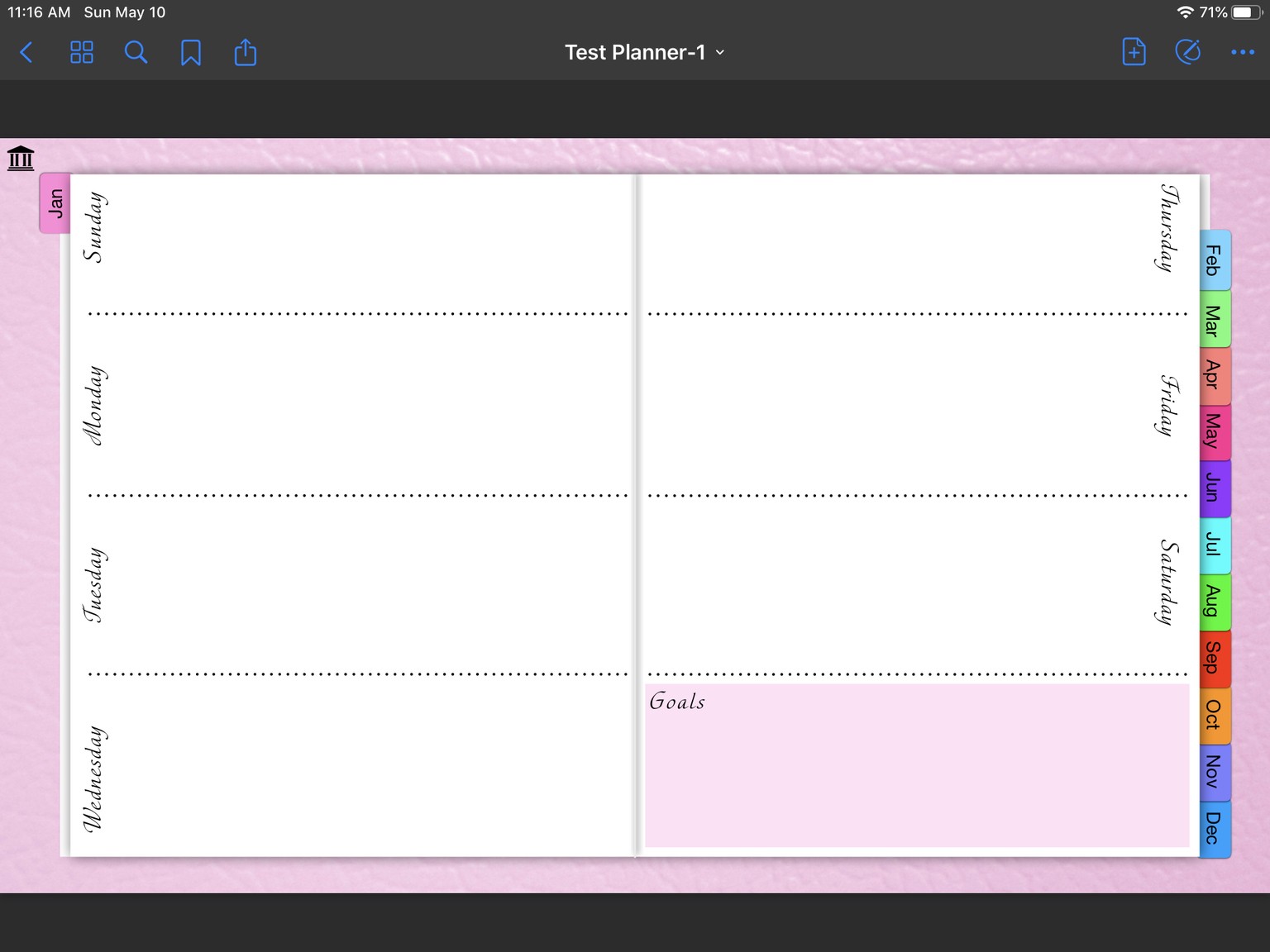1270x952 pixels.
Task: Bookmark this page with the bookmark icon
Action: point(191,53)
